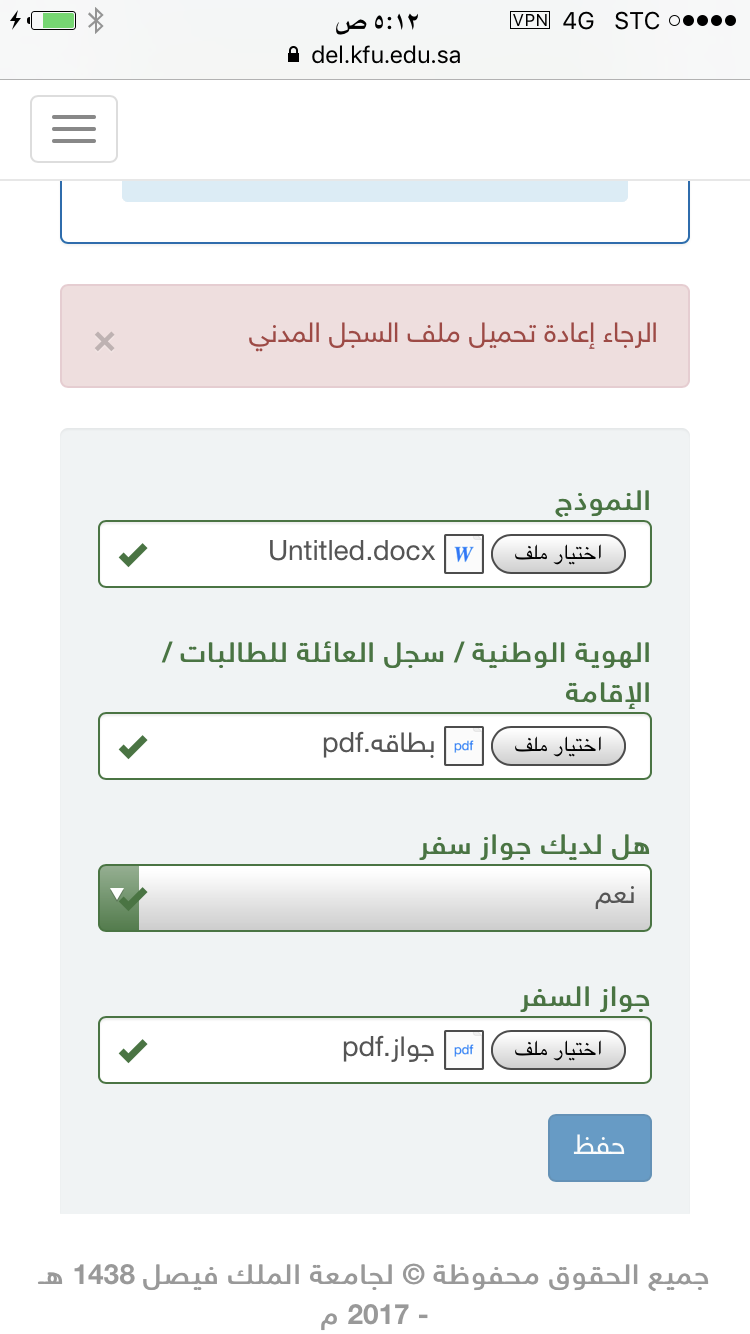Choose file for النموذج upload

click(x=559, y=554)
